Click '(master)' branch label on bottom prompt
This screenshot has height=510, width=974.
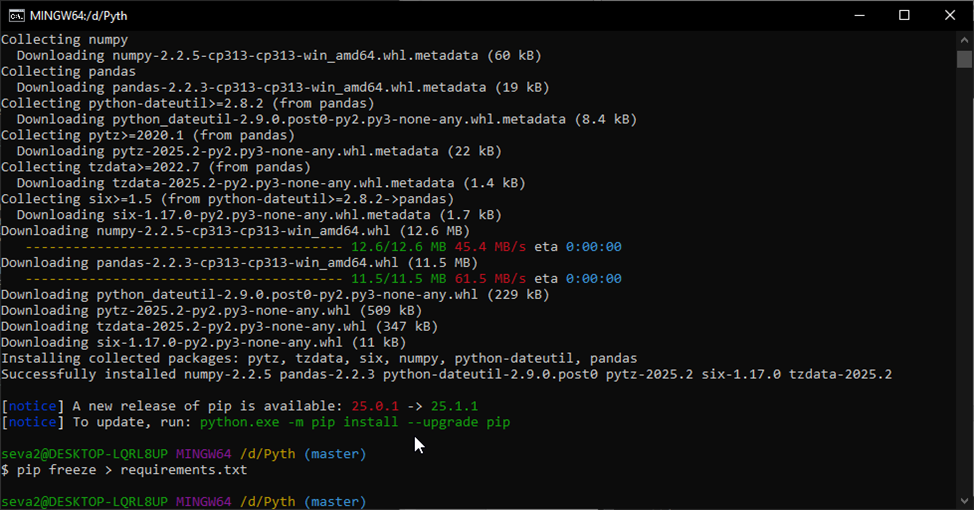coord(335,502)
